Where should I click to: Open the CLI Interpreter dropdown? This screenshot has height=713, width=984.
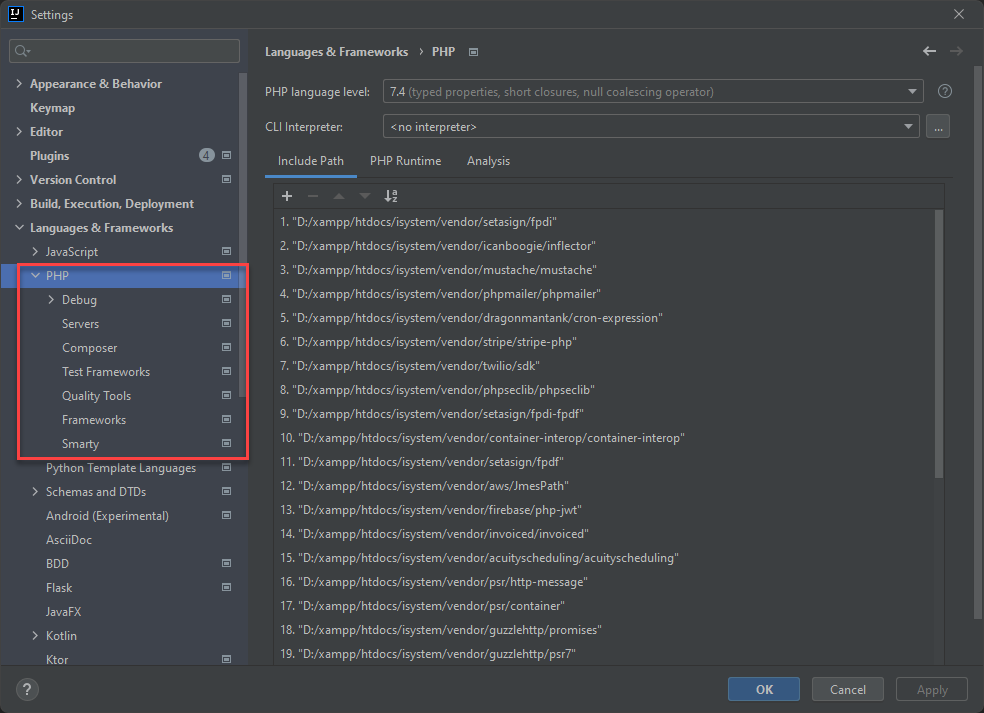point(908,126)
